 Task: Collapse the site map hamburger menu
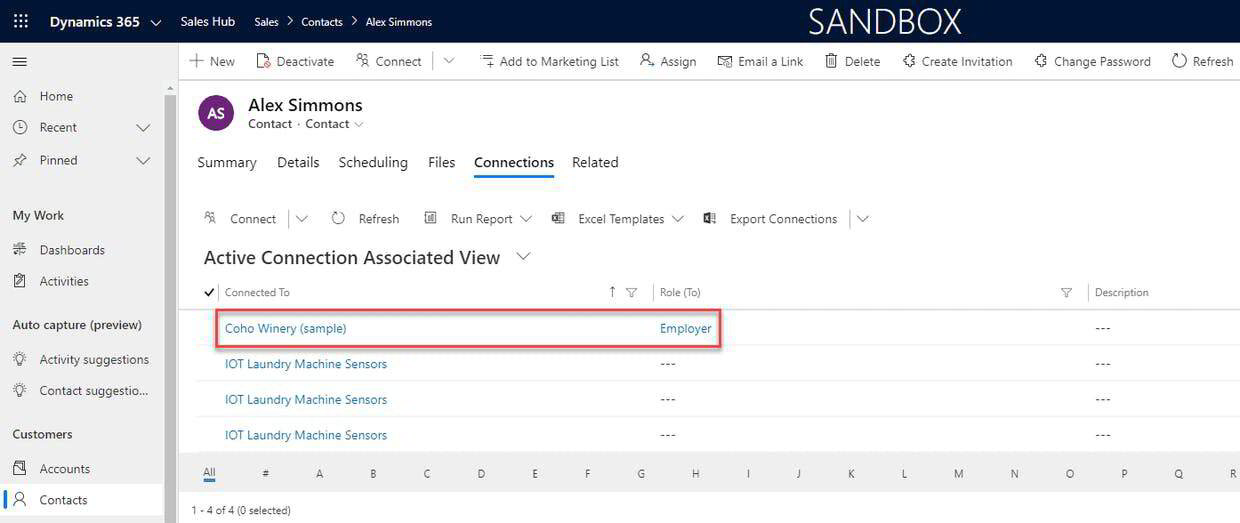point(20,62)
